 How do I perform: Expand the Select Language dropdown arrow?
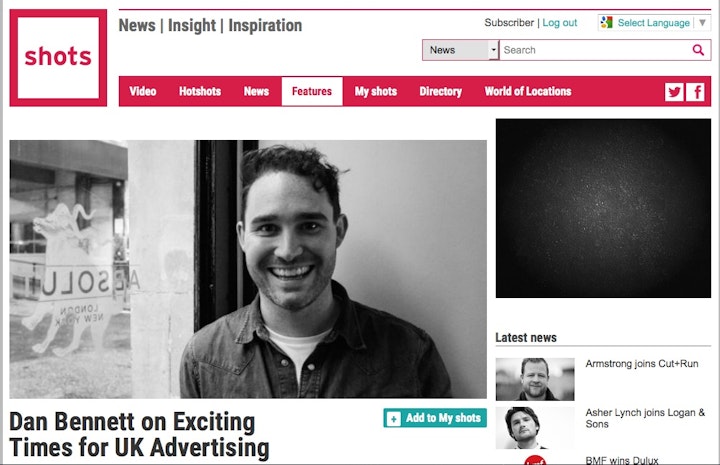(x=702, y=22)
